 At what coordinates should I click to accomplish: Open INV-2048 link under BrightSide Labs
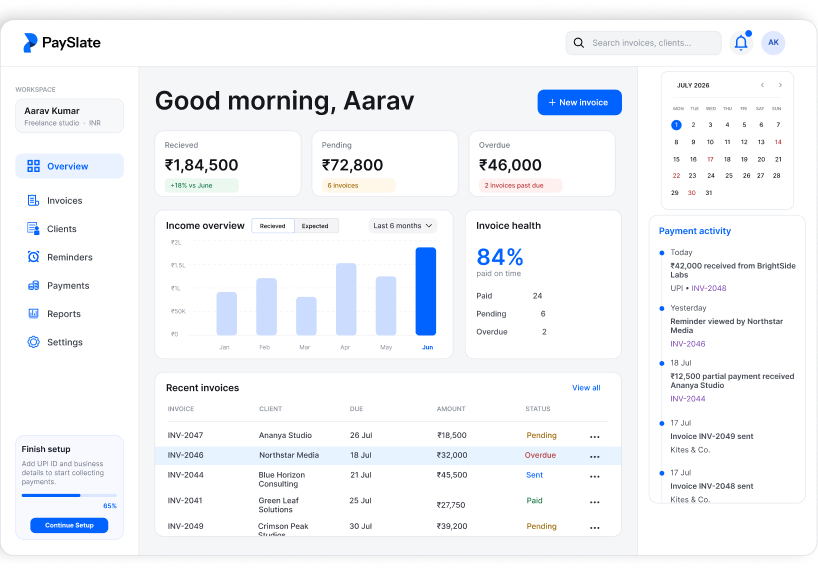[x=708, y=288]
